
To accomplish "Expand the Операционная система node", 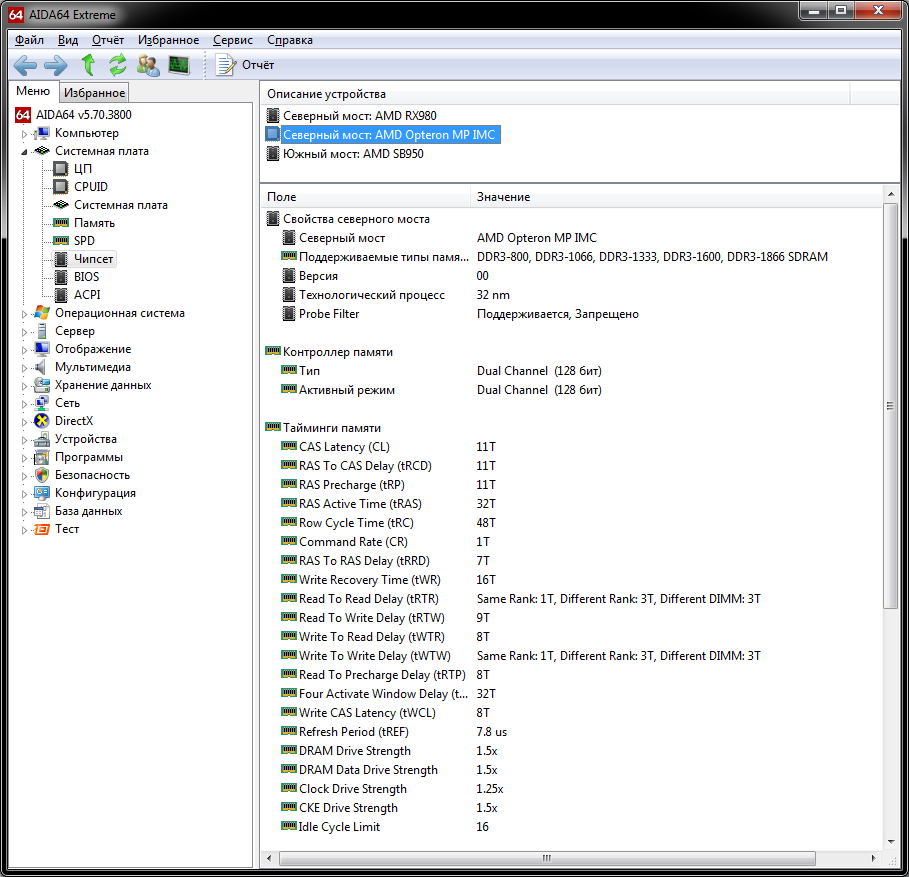I will tap(24, 314).
